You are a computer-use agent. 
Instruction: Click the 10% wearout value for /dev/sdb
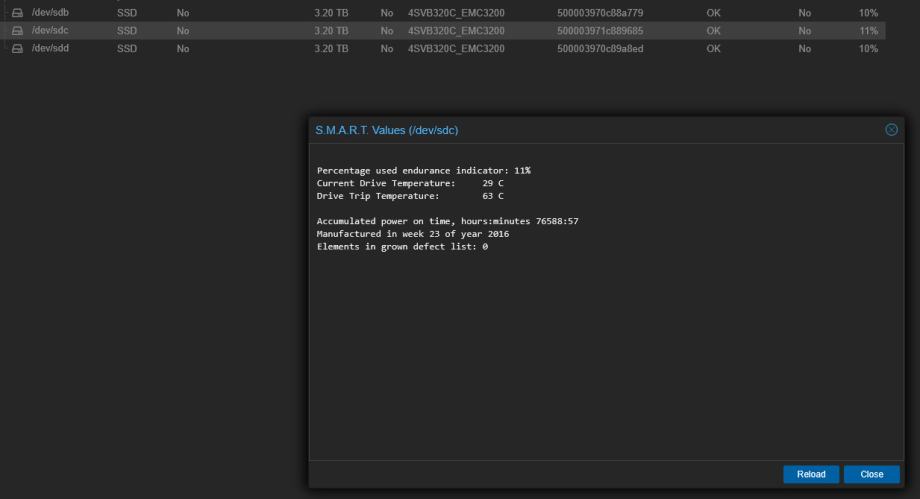click(x=868, y=13)
